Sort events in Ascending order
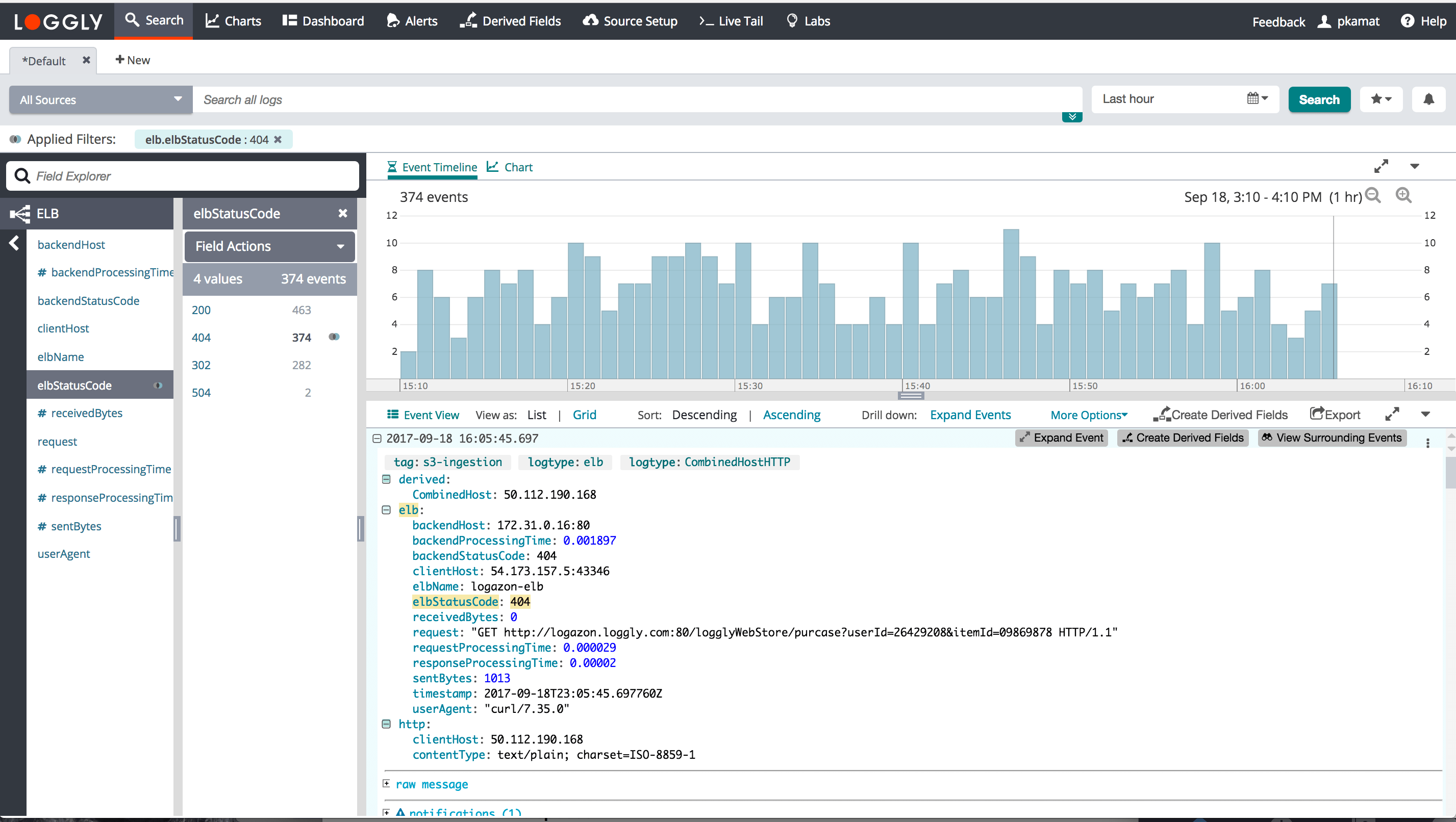Image resolution: width=1456 pixels, height=822 pixels. (791, 415)
